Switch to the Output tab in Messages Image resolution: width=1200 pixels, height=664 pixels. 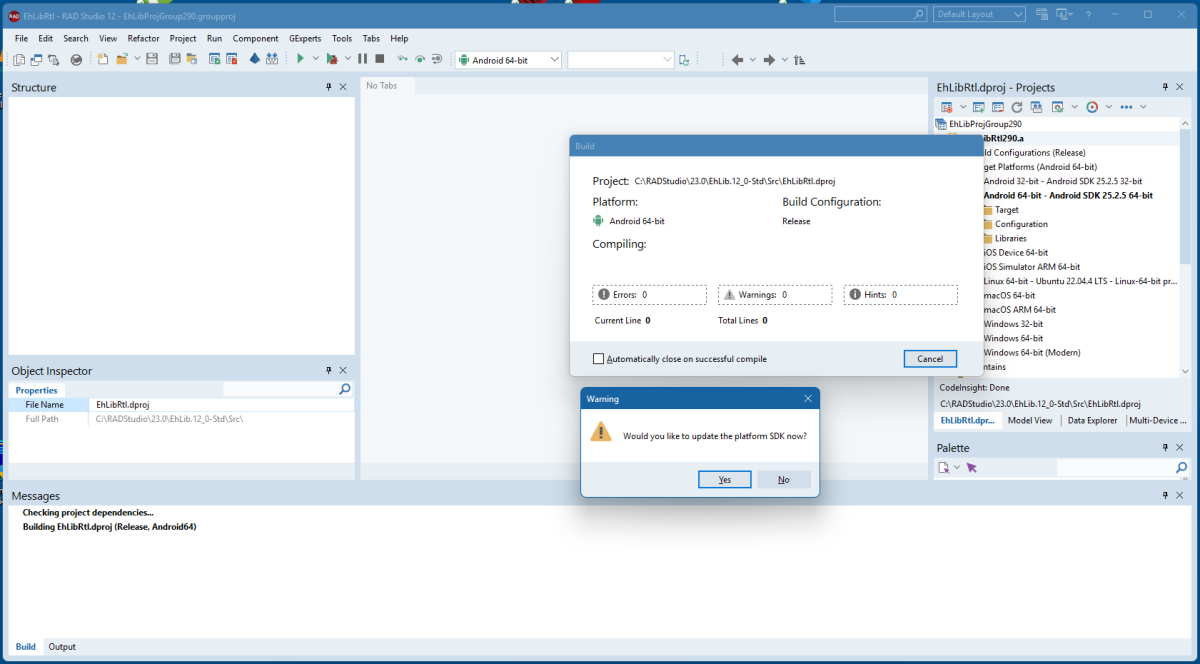pyautogui.click(x=62, y=647)
